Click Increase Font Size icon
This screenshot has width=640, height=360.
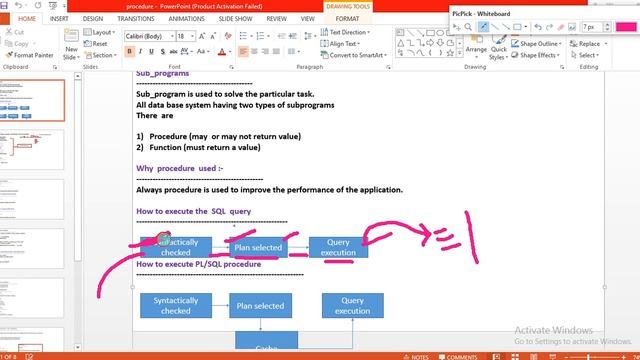tap(202, 36)
